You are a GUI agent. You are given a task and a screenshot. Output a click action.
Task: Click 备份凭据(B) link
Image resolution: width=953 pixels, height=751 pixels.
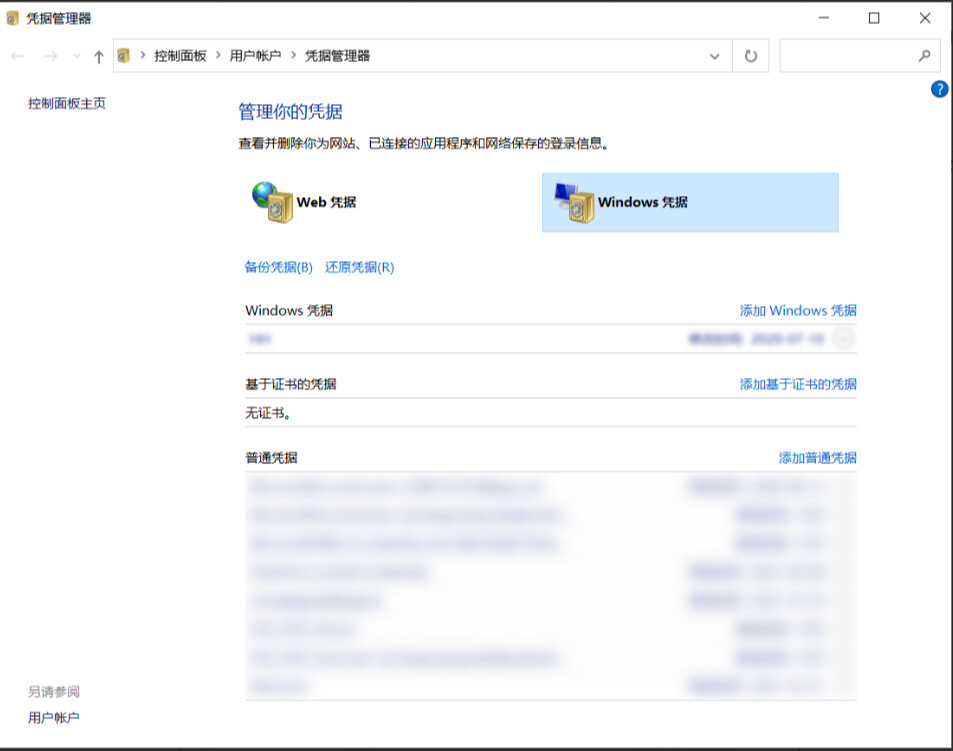coord(278,267)
